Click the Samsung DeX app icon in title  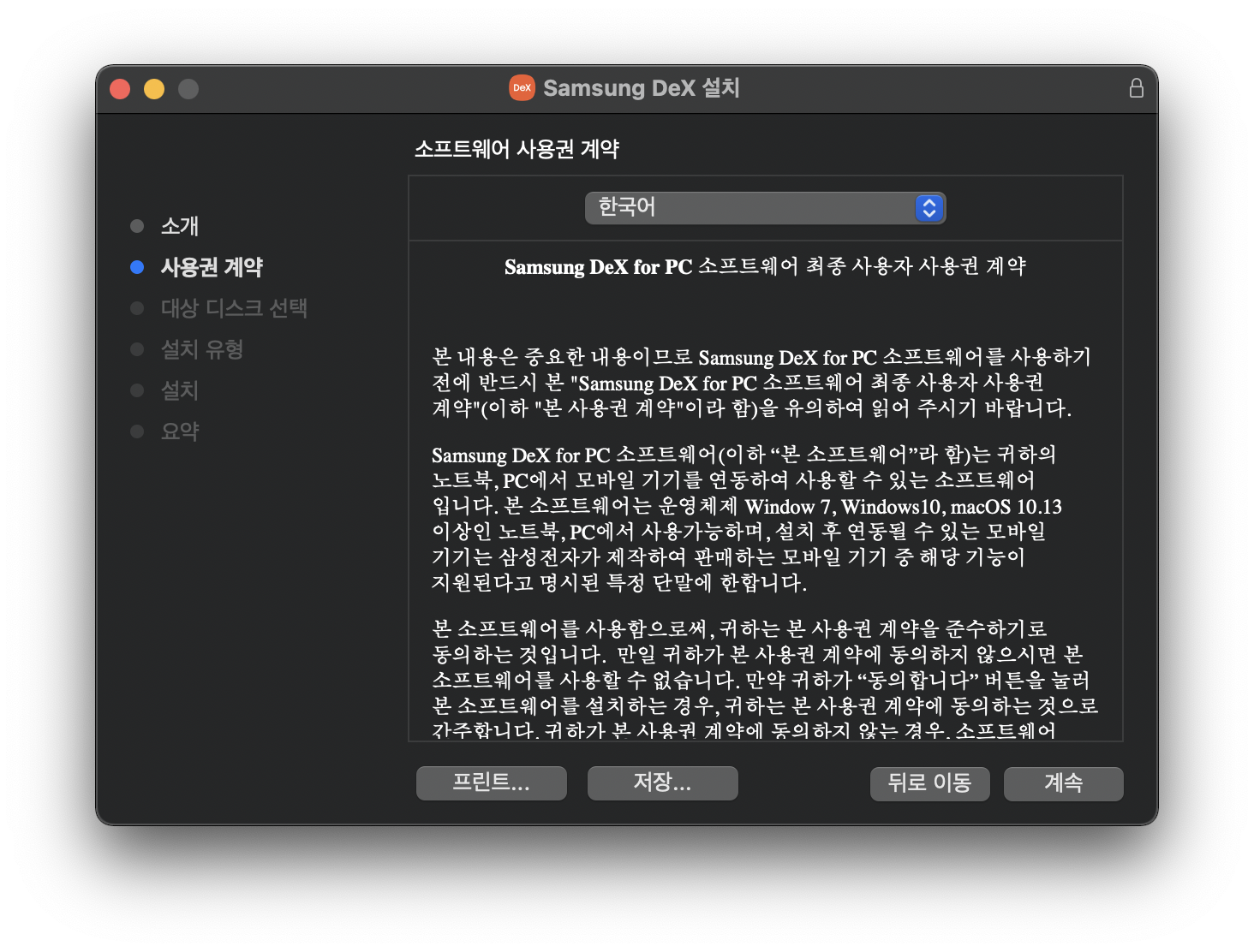click(522, 88)
